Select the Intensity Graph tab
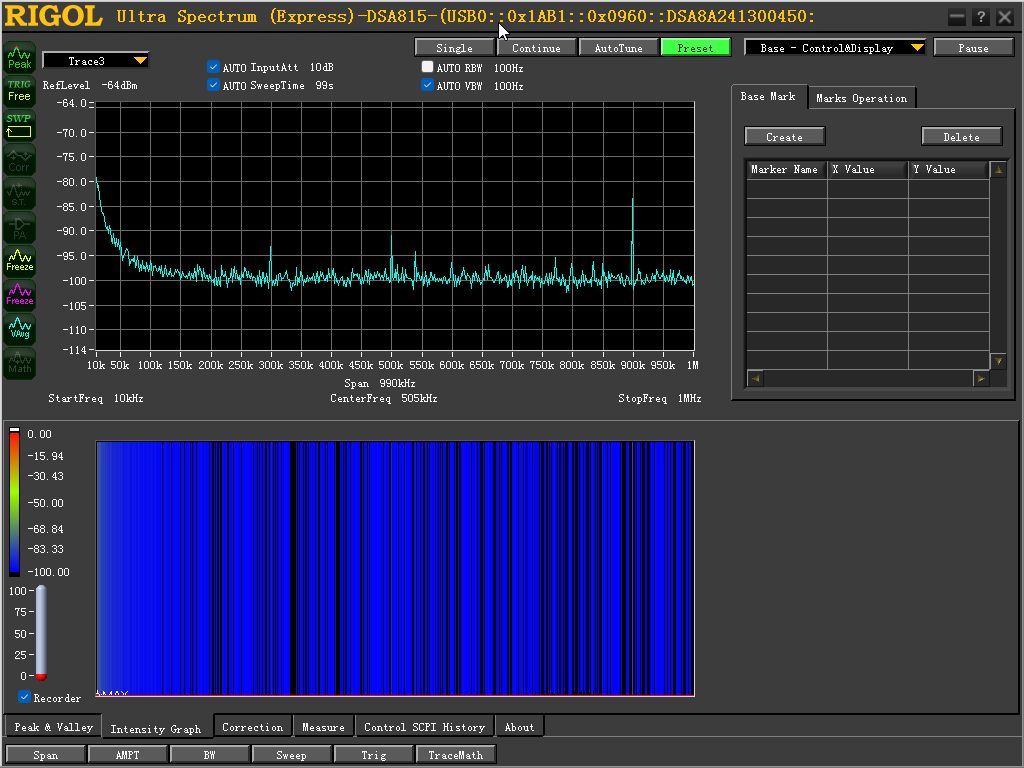 pyautogui.click(x=155, y=729)
